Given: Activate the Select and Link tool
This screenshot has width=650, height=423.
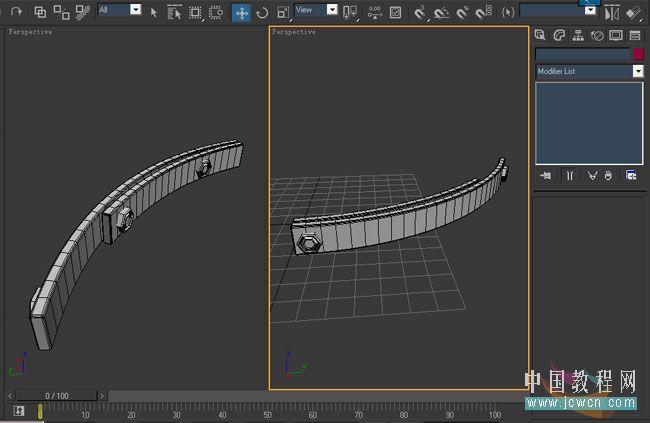Looking at the screenshot, I should pyautogui.click(x=40, y=12).
